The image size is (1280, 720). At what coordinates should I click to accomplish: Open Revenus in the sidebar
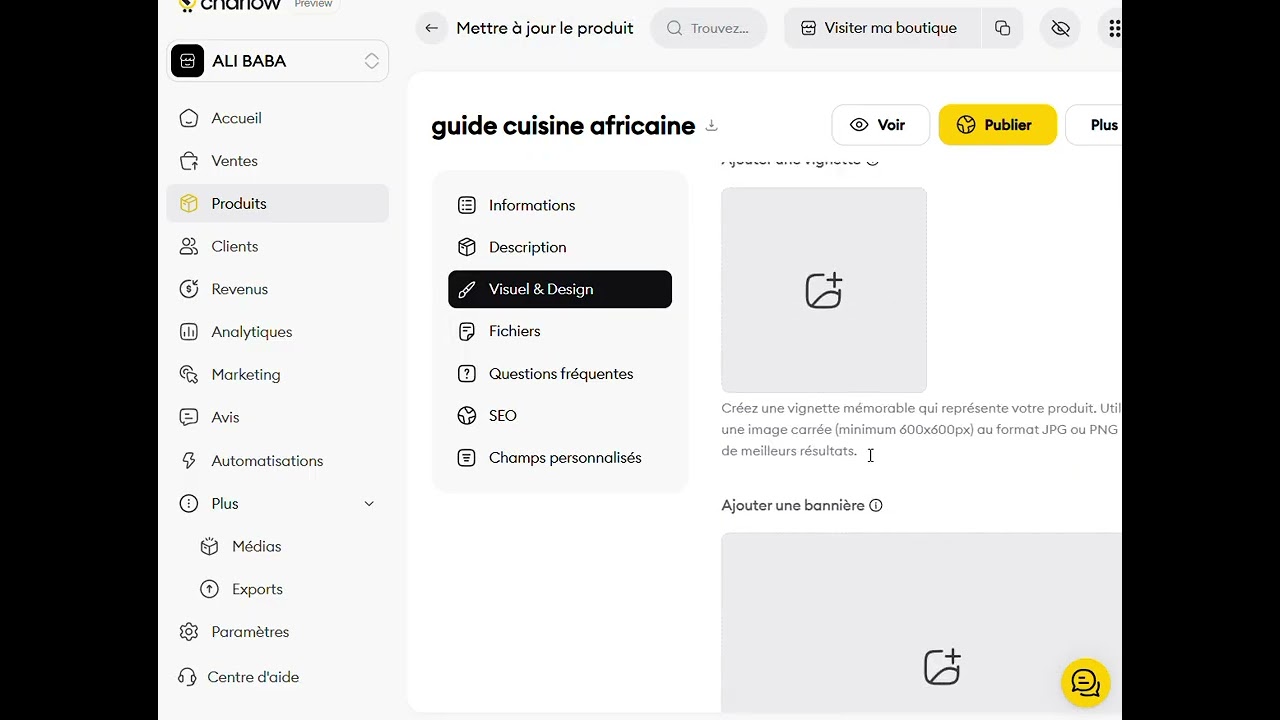[x=278, y=289]
